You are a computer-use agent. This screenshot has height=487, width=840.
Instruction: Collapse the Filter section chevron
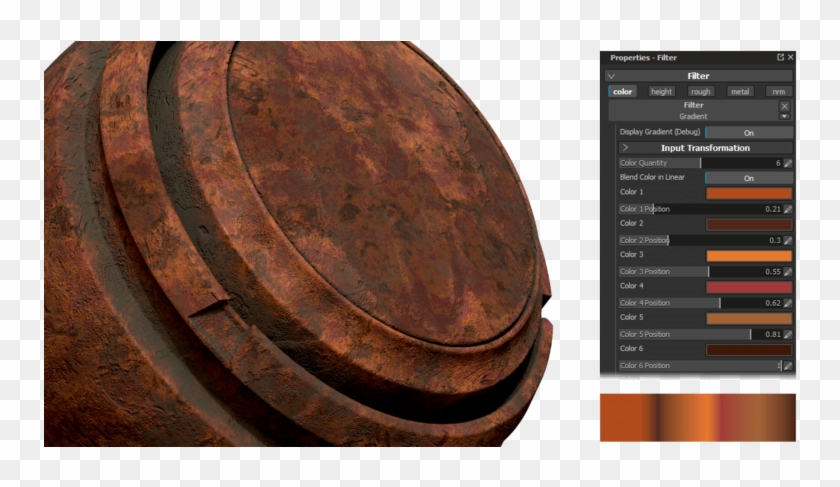tap(612, 76)
